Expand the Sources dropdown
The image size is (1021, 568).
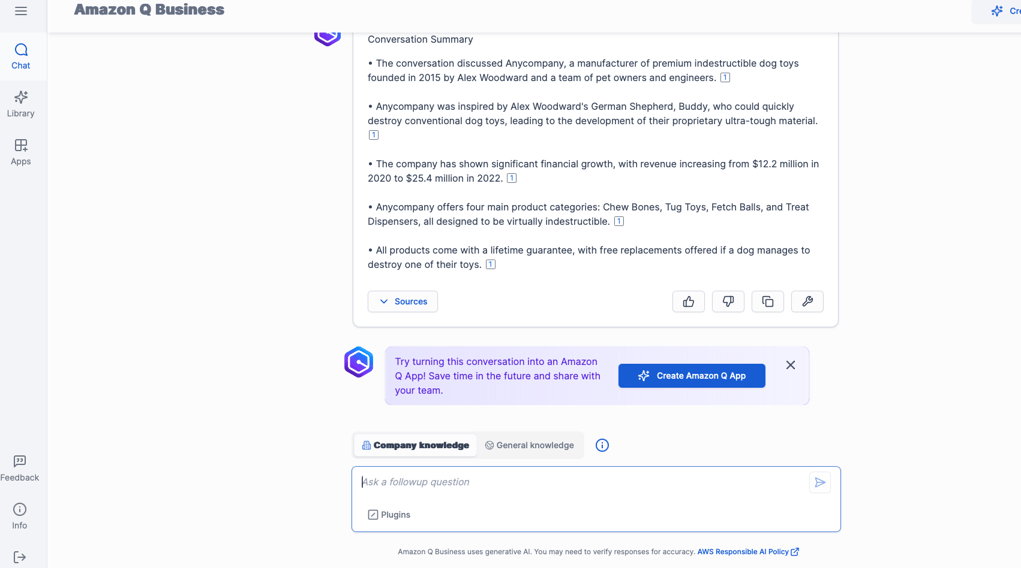[x=402, y=302]
